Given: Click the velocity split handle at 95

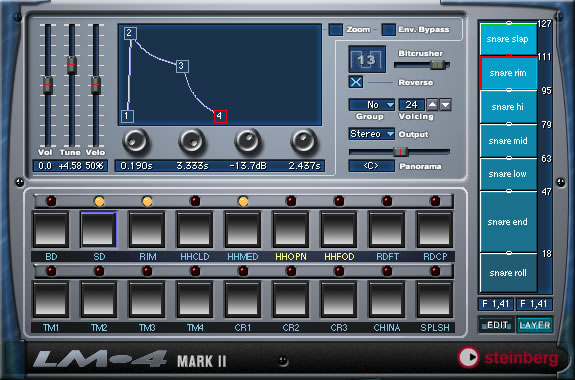Looking at the screenshot, I should 509,90.
